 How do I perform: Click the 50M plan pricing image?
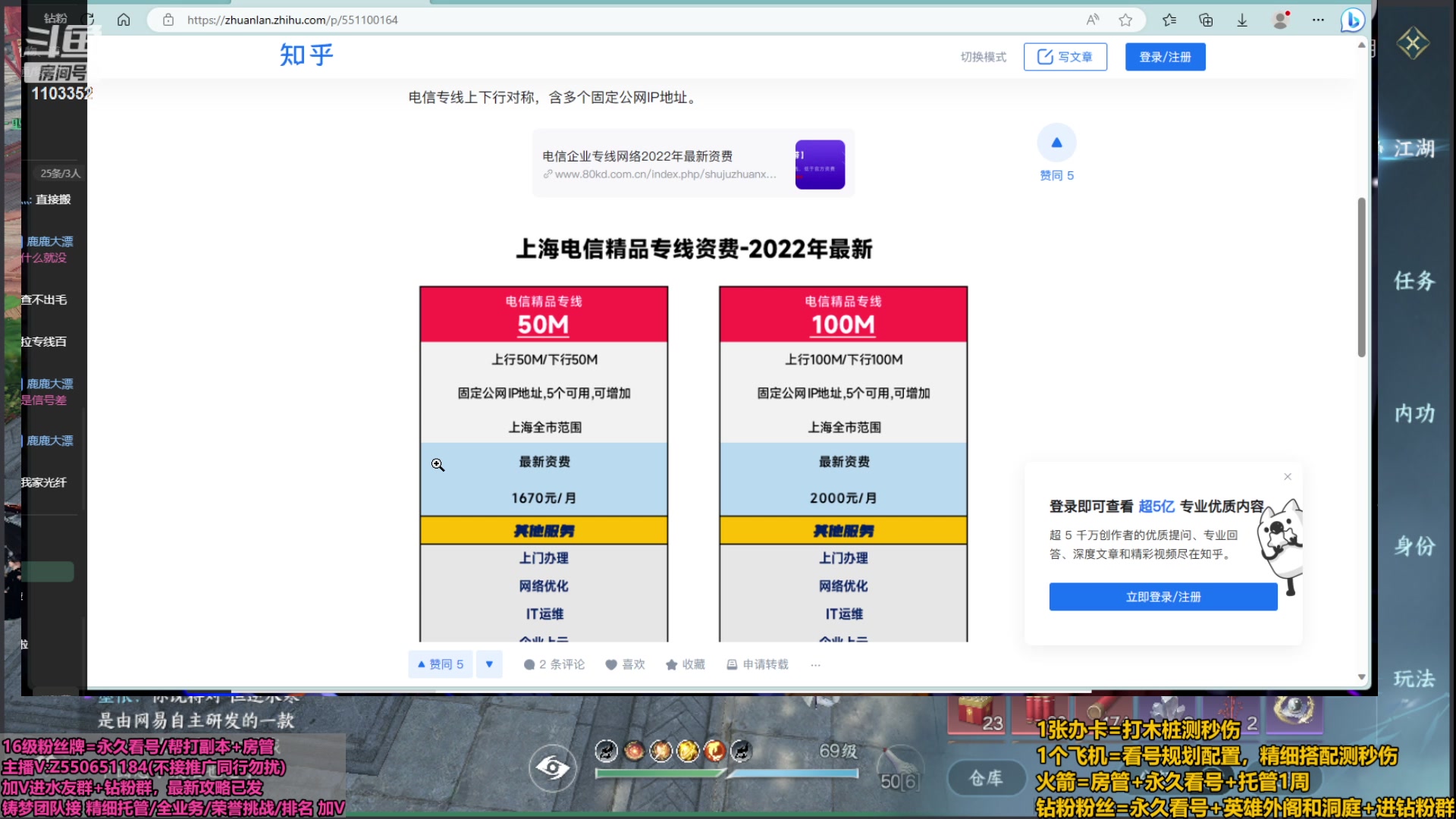tap(544, 464)
